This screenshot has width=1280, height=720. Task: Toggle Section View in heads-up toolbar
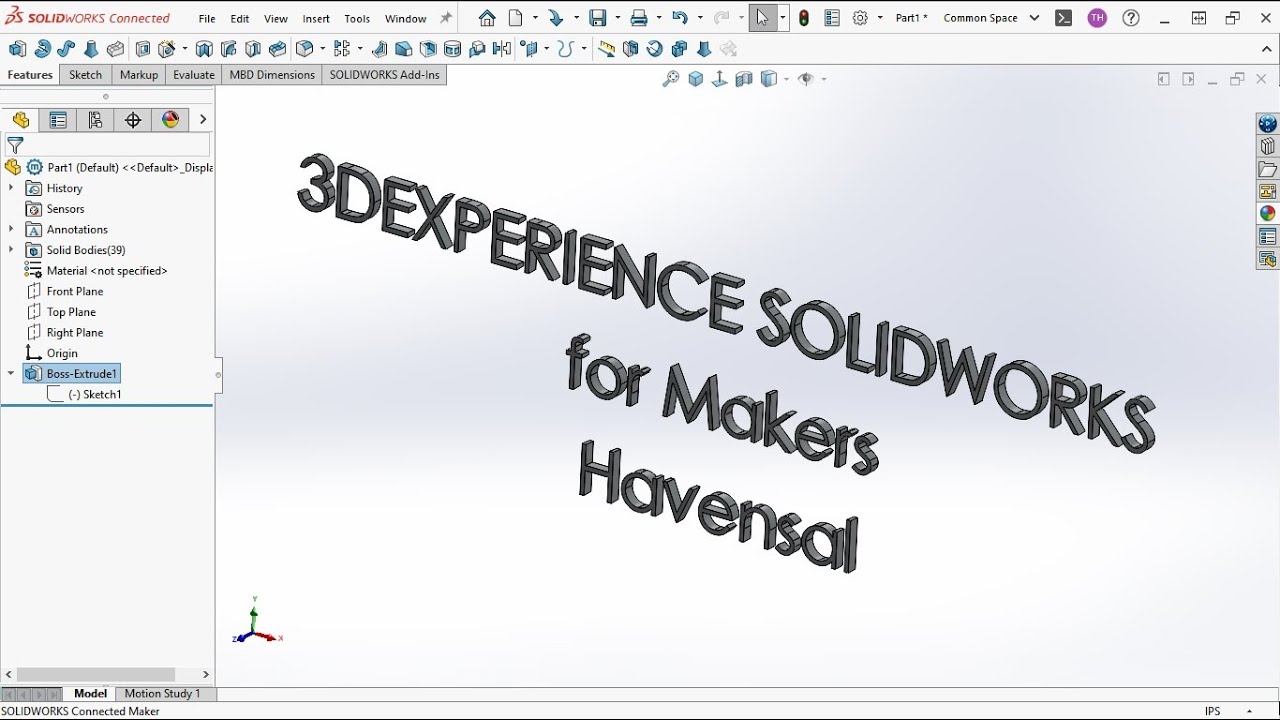[744, 79]
